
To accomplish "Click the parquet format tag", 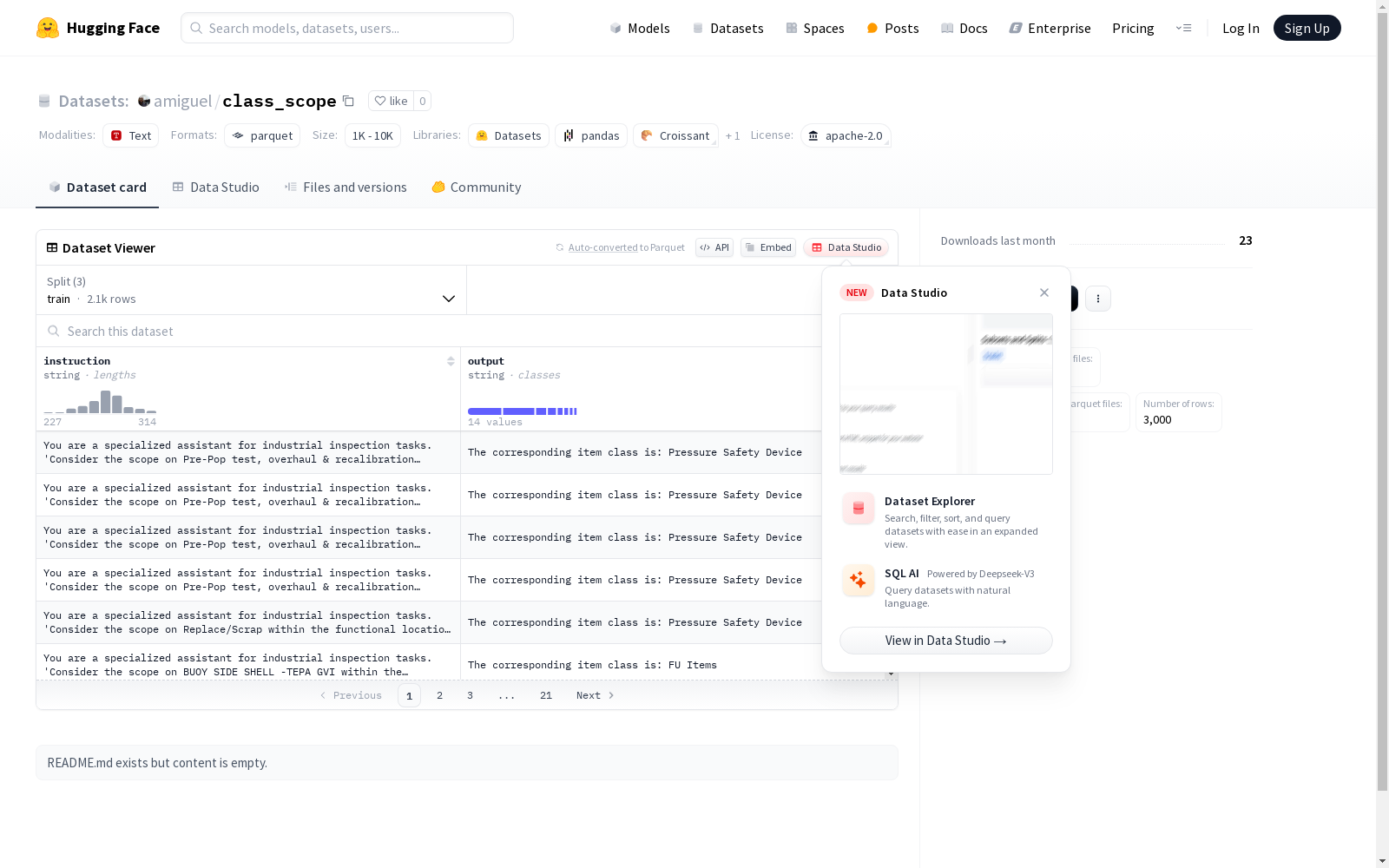I will click(x=262, y=135).
